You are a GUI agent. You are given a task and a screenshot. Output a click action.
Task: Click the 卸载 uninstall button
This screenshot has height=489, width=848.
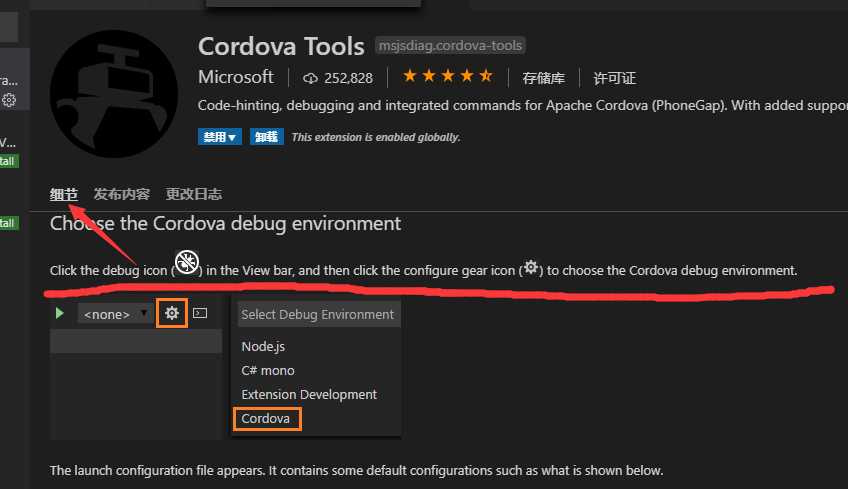[266, 137]
